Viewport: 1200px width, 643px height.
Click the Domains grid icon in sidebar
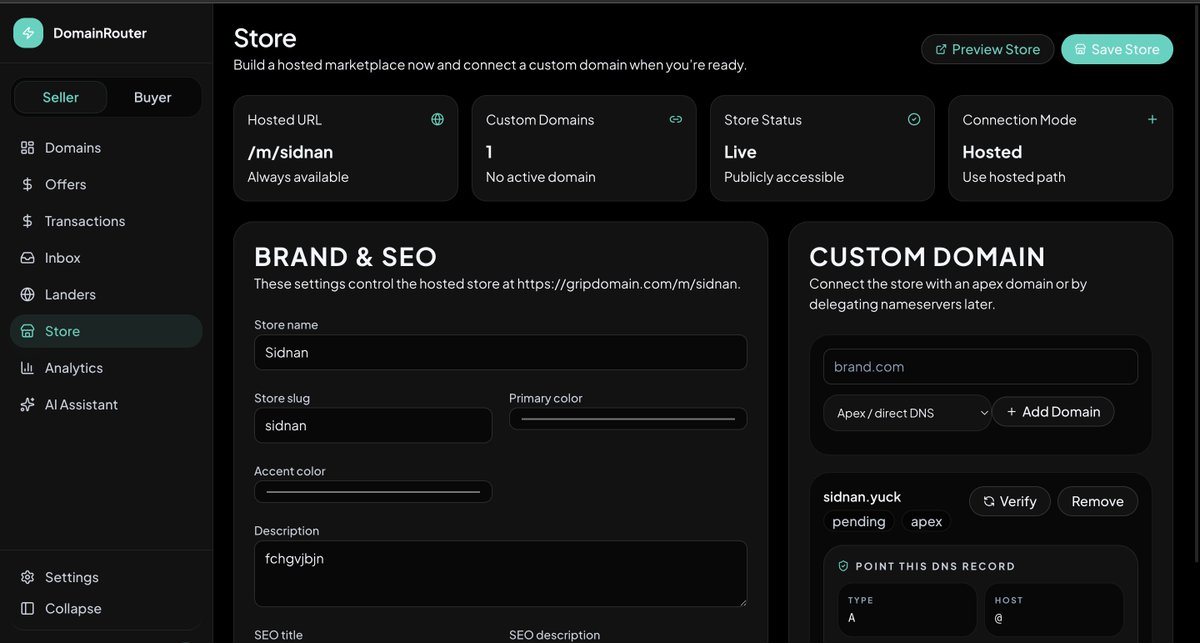click(x=27, y=148)
